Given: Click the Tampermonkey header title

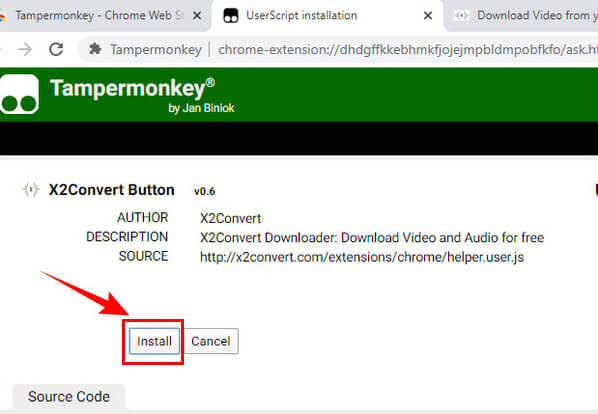Looking at the screenshot, I should click(132, 88).
